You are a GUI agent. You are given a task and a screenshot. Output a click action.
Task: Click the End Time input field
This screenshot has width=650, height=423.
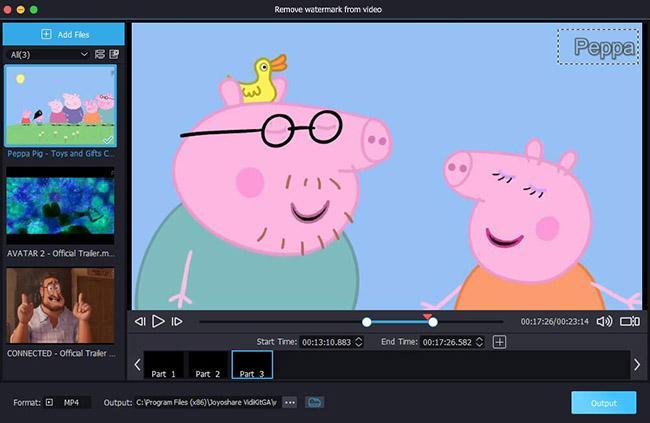447,342
